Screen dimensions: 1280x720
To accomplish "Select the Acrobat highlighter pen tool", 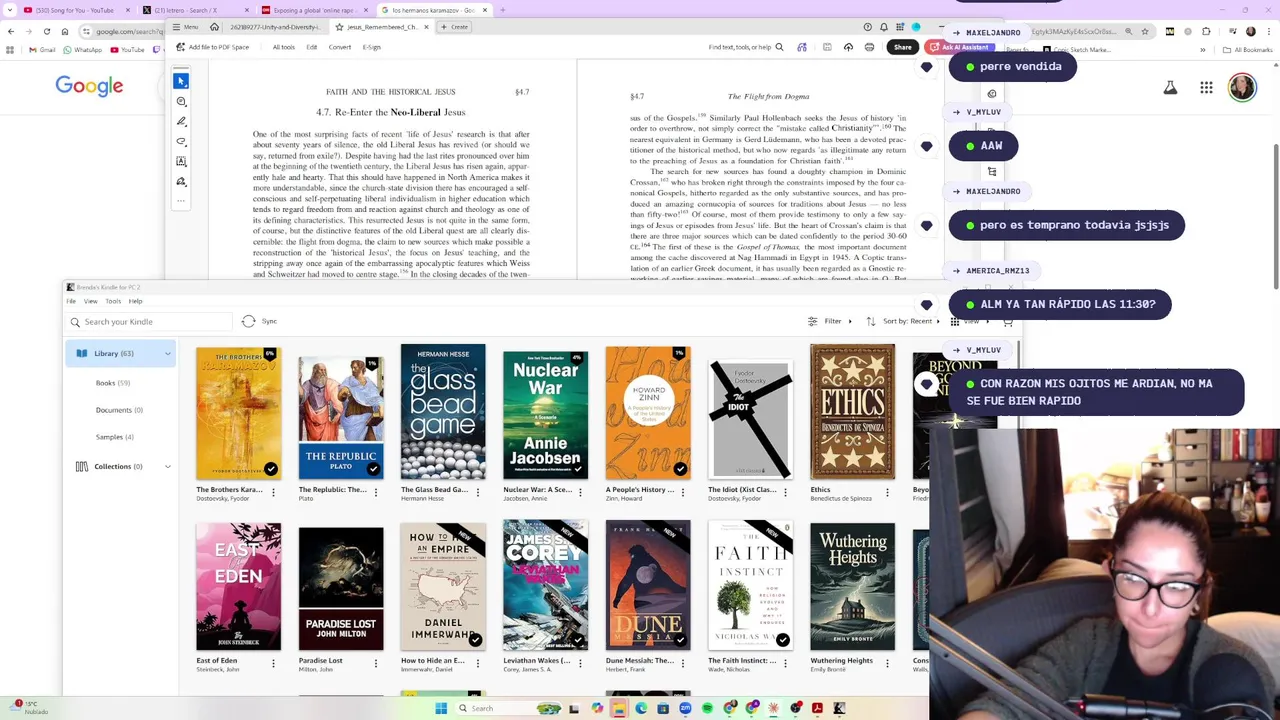I will (x=181, y=121).
